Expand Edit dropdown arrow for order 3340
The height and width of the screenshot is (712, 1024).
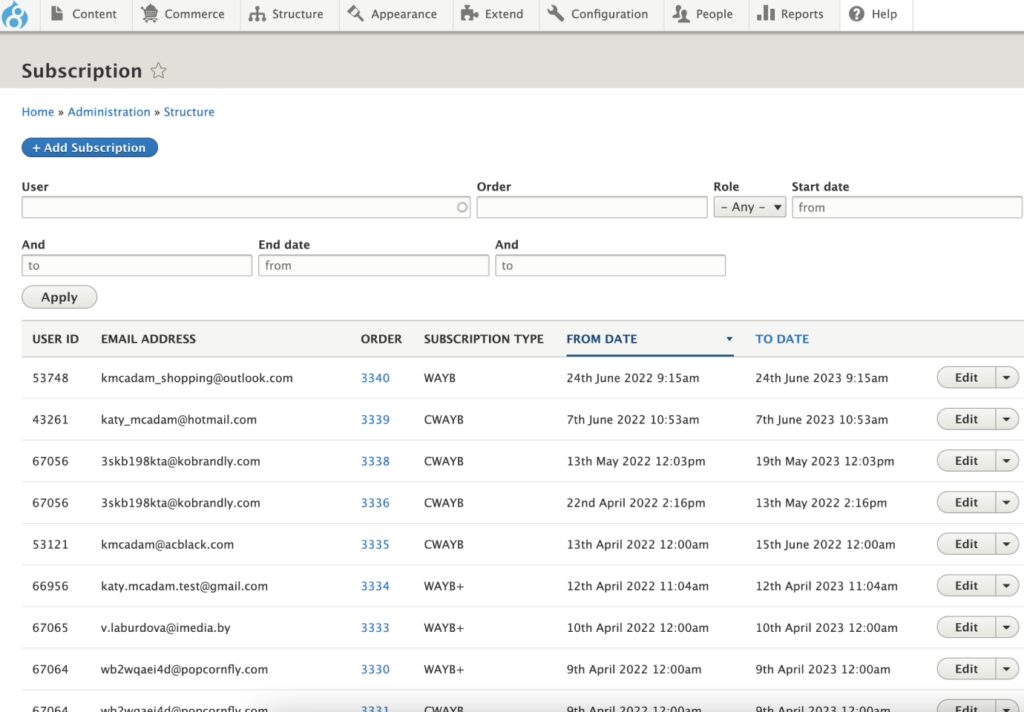pos(1006,378)
